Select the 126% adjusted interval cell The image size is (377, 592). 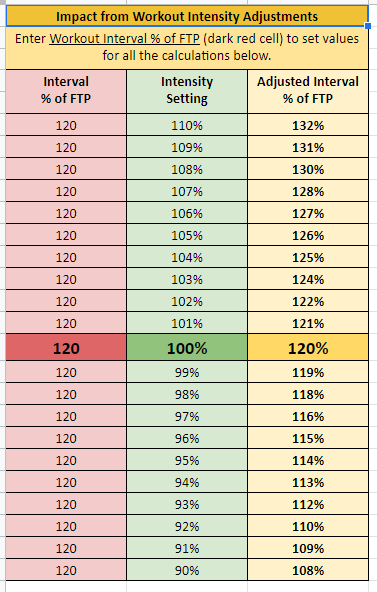[x=308, y=235]
